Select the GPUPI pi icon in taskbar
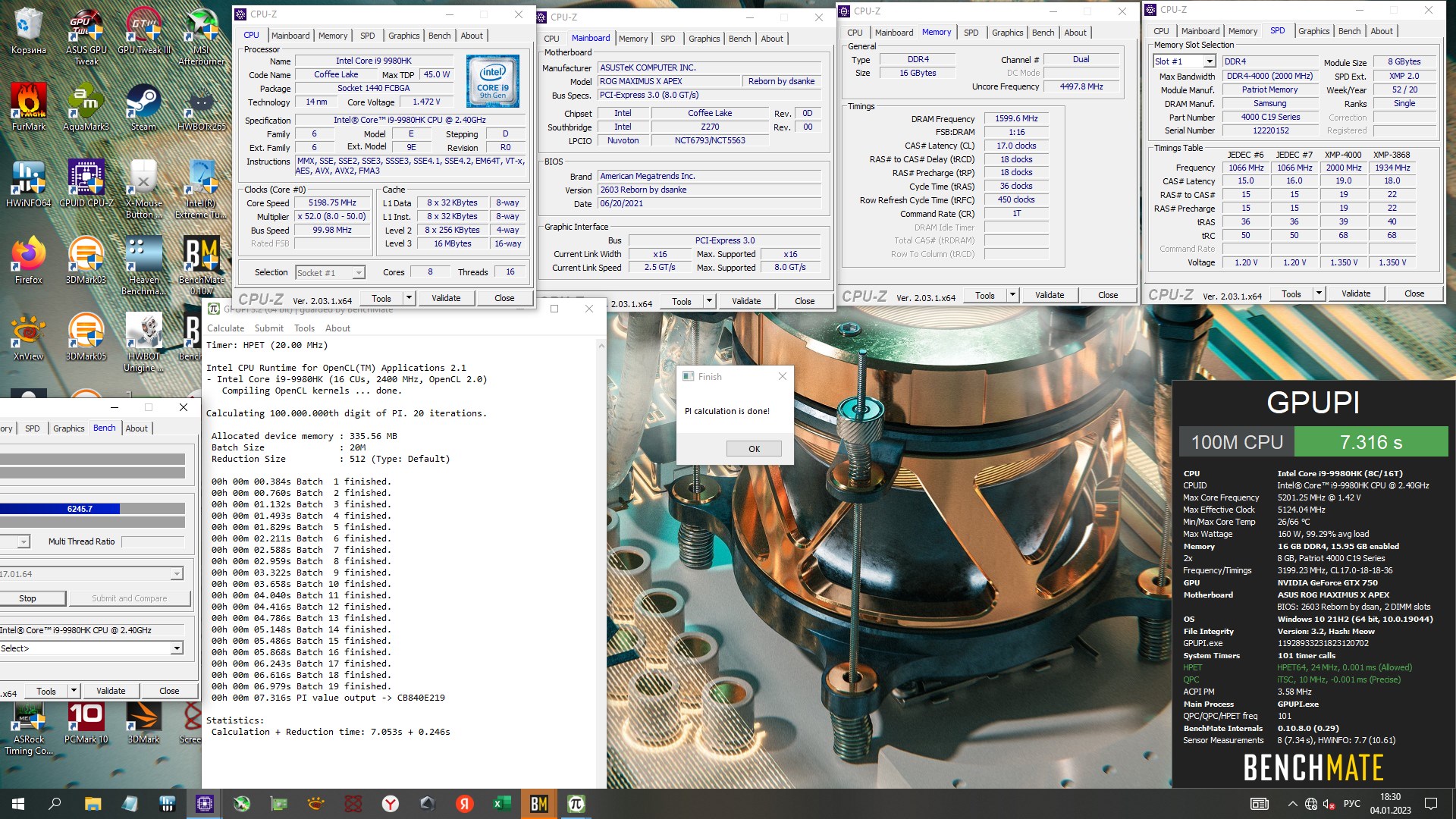The height and width of the screenshot is (819, 1456). 576,804
